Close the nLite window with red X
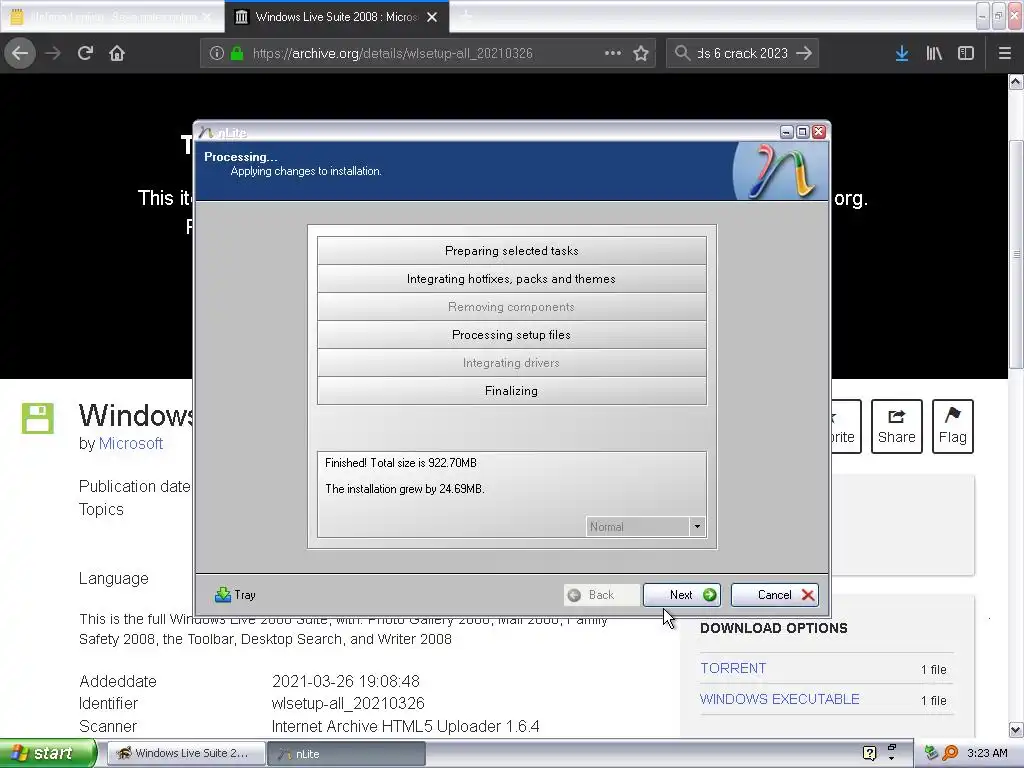Viewport: 1024px width, 768px height. point(818,132)
